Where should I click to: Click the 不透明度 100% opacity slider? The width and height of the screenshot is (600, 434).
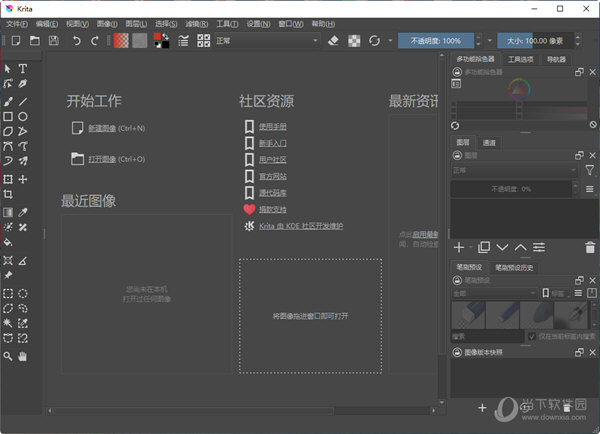coord(436,41)
